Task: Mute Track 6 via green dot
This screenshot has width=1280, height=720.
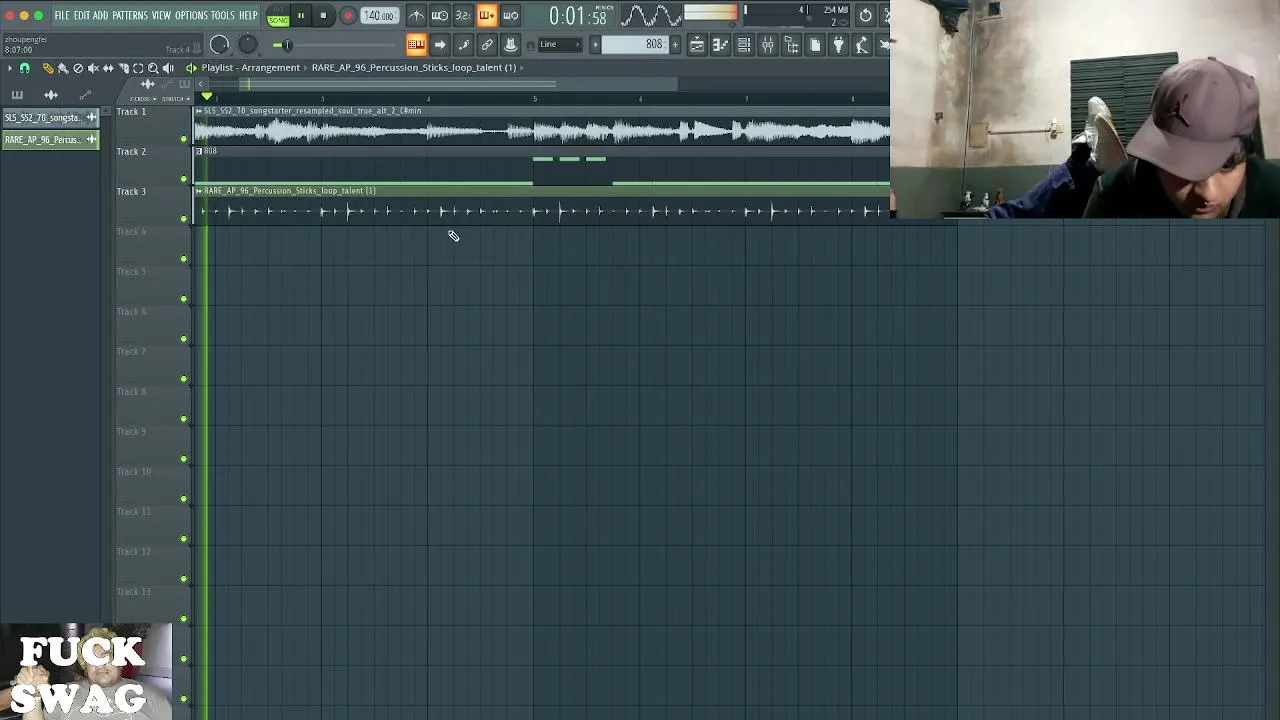Action: 184,339
